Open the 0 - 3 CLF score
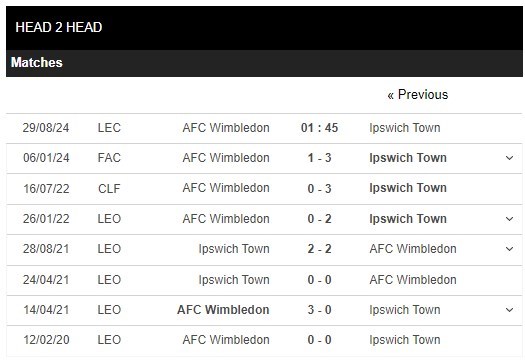This screenshot has width=525, height=361. click(x=319, y=189)
